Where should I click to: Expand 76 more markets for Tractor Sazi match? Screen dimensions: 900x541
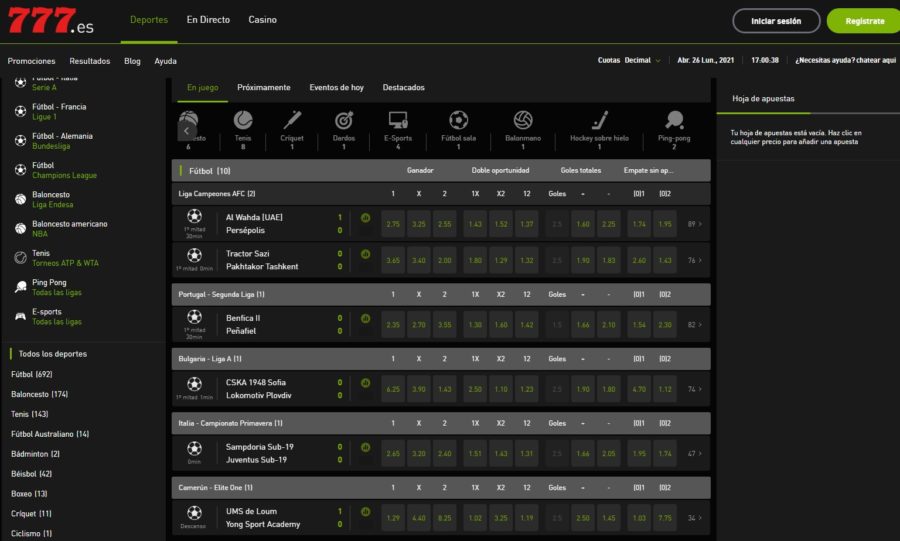695,260
